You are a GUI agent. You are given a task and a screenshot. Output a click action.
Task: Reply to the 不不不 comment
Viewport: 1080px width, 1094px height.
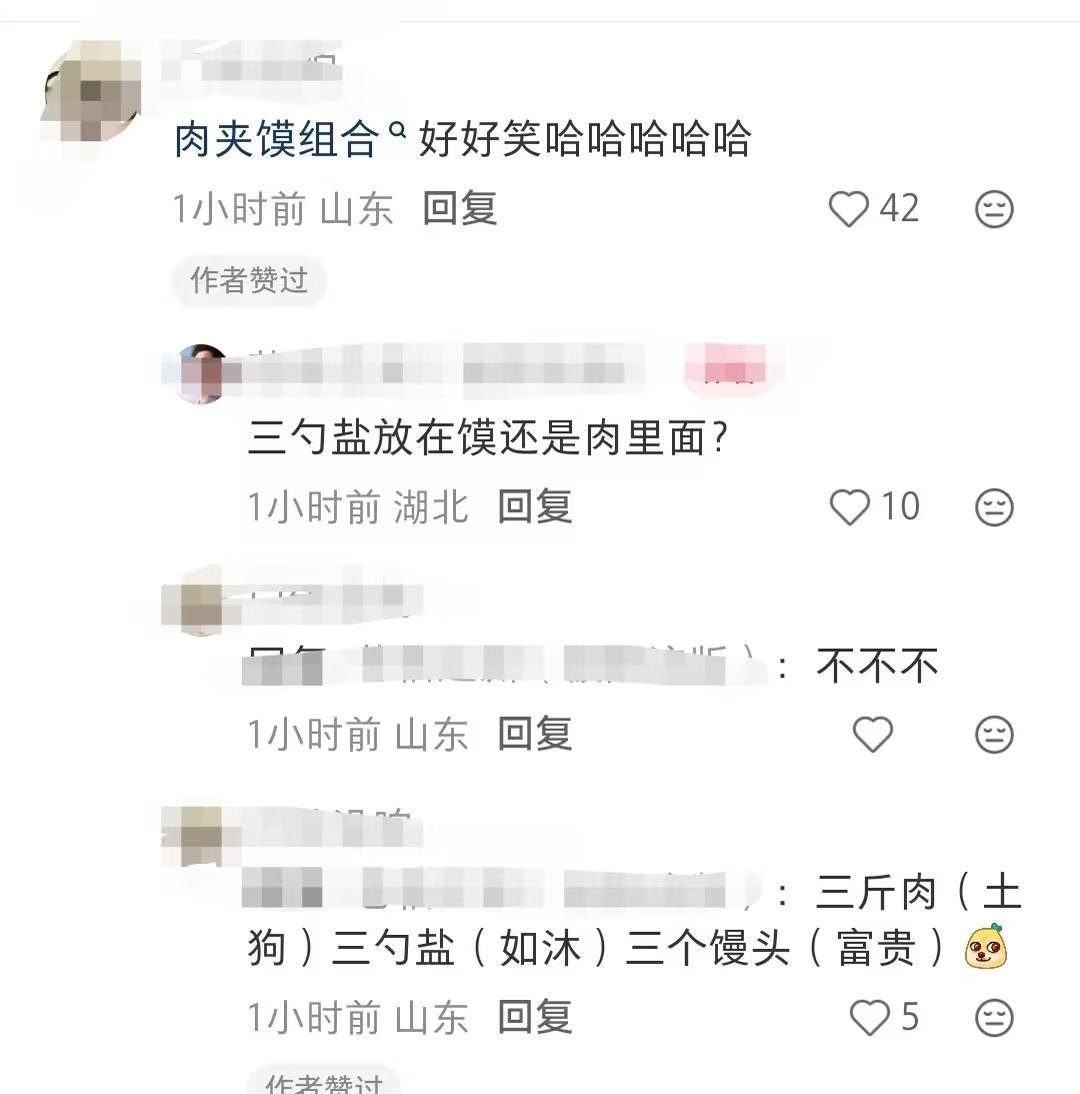click(535, 734)
